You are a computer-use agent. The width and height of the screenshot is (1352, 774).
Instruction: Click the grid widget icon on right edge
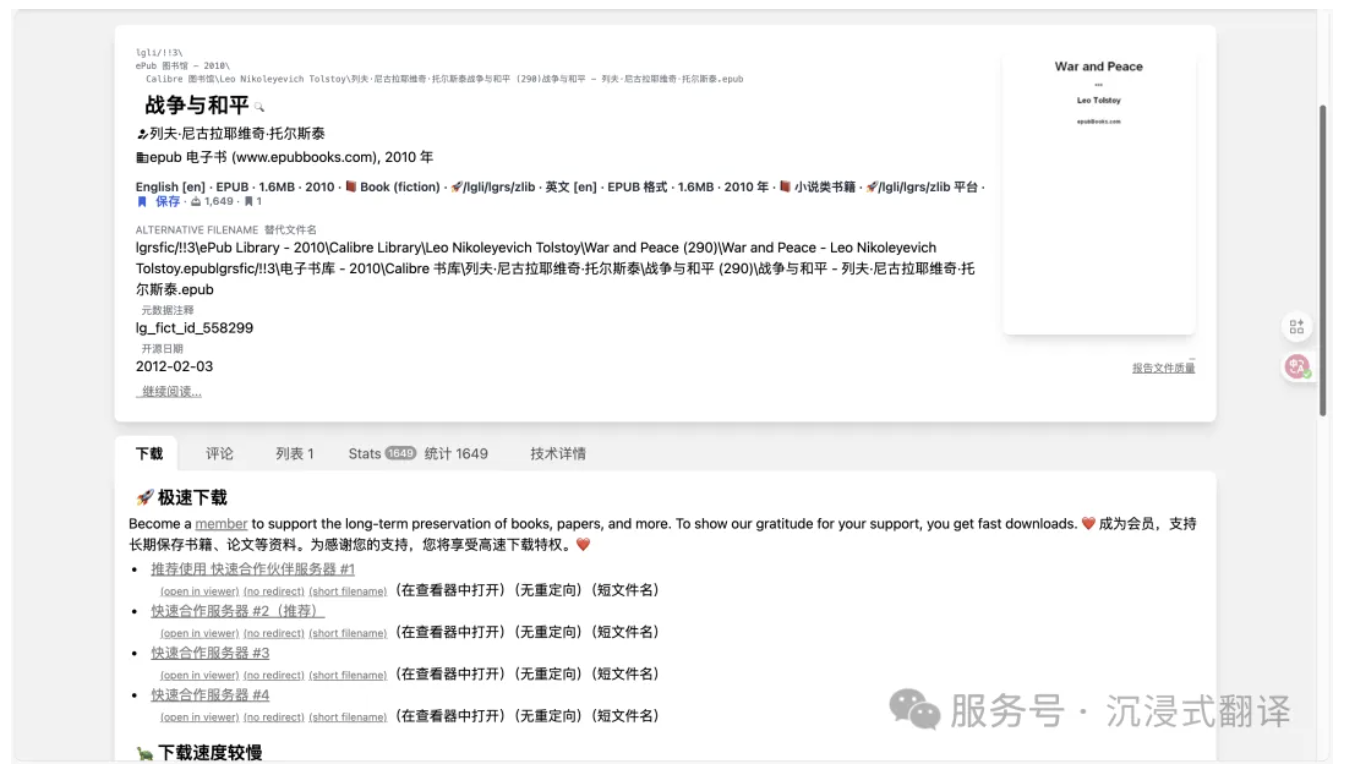1297,326
